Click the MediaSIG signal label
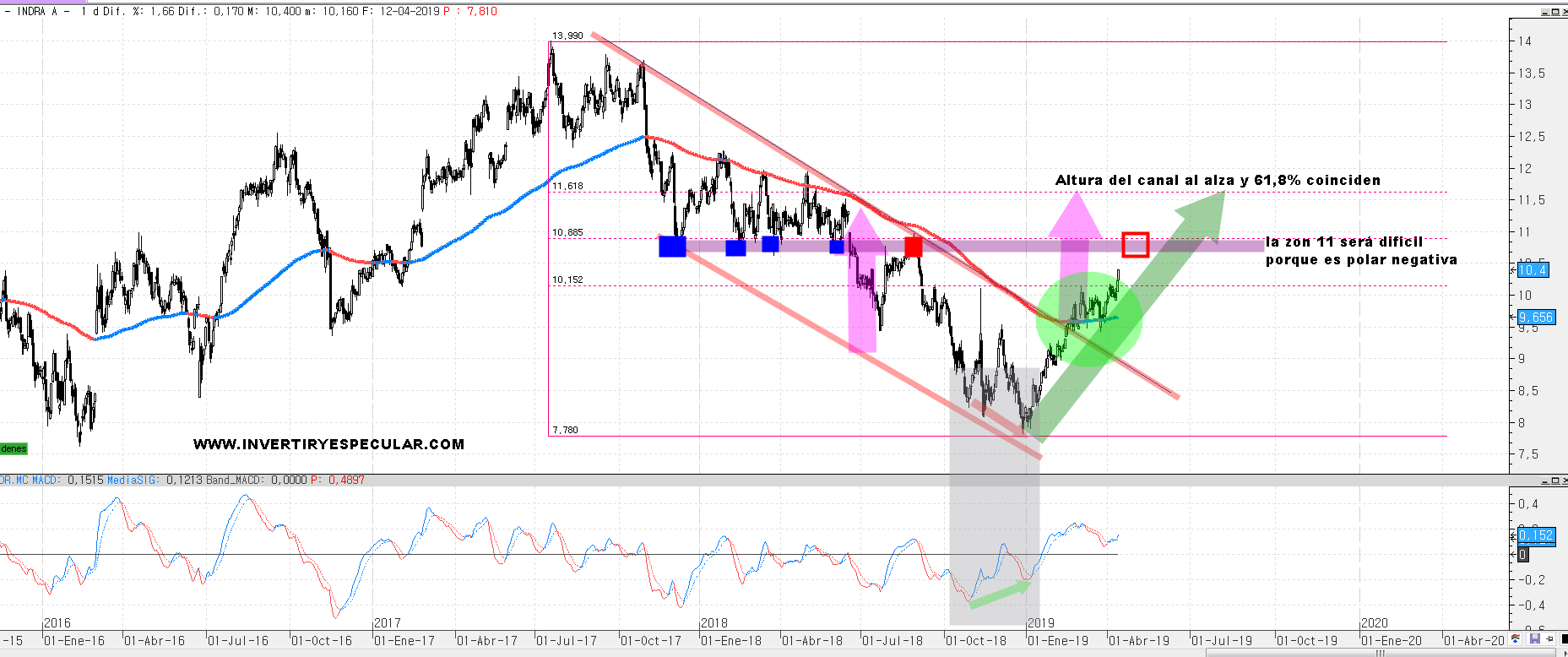1568x657 pixels. pos(132,480)
